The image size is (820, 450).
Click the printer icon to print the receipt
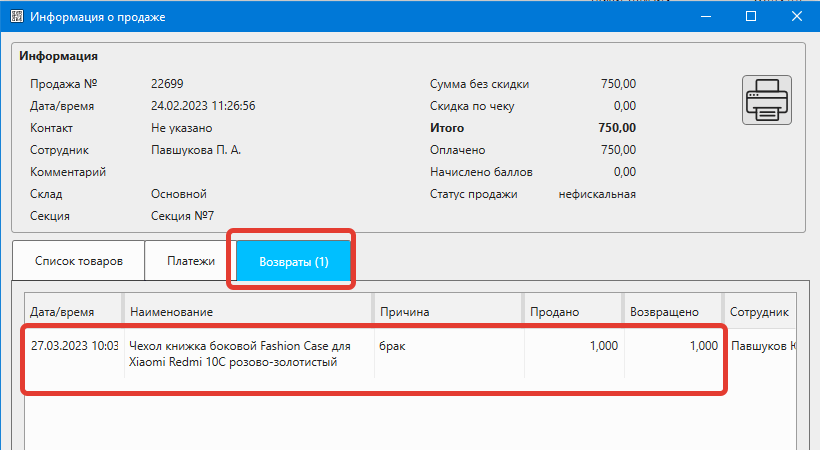(x=766, y=100)
